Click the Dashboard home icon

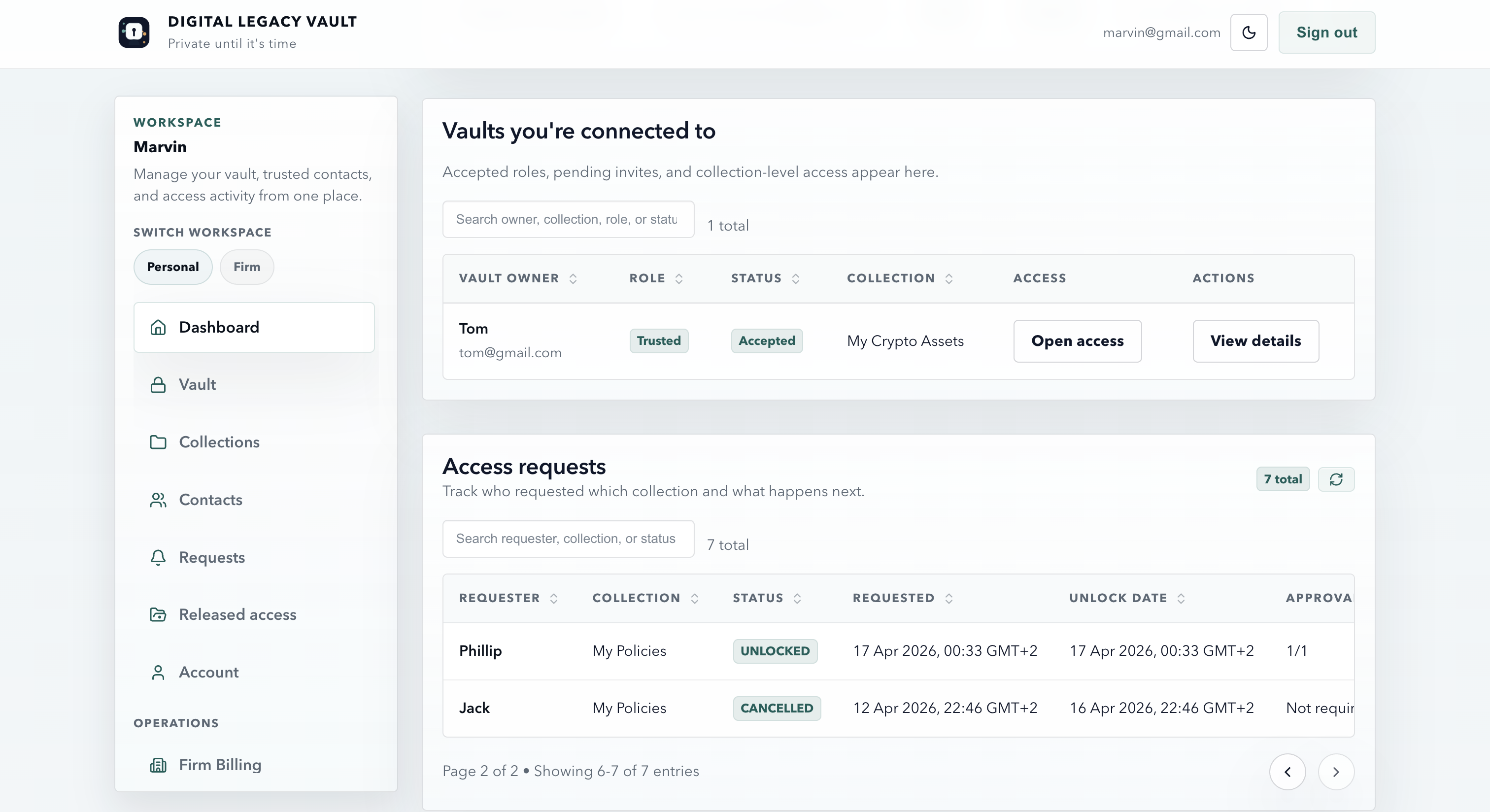pos(158,327)
